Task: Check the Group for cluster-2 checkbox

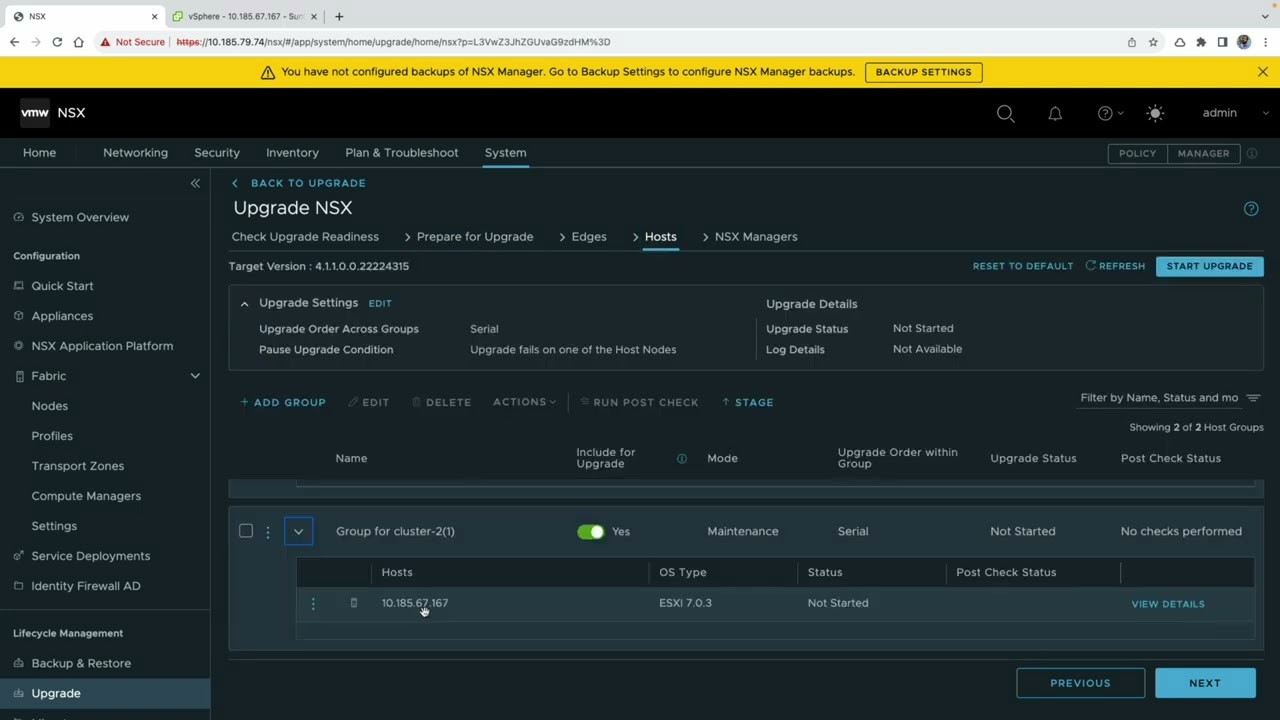Action: 246,531
